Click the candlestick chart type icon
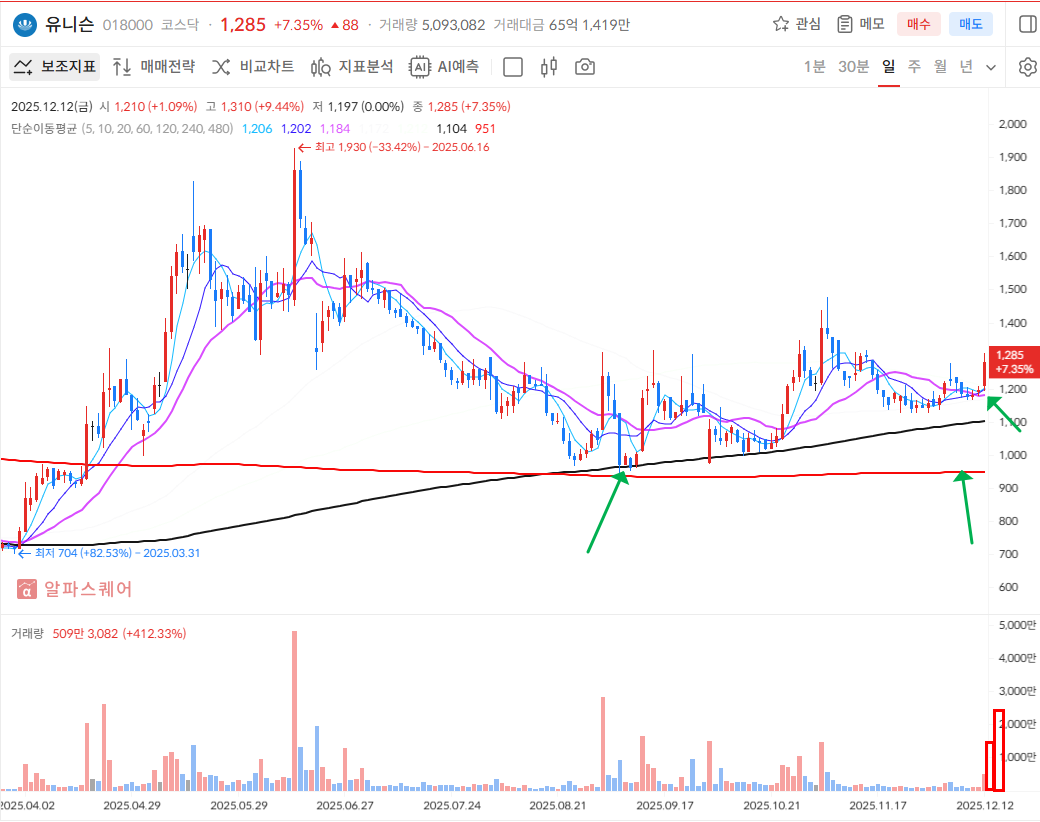Image resolution: width=1040 pixels, height=822 pixels. coord(548,67)
